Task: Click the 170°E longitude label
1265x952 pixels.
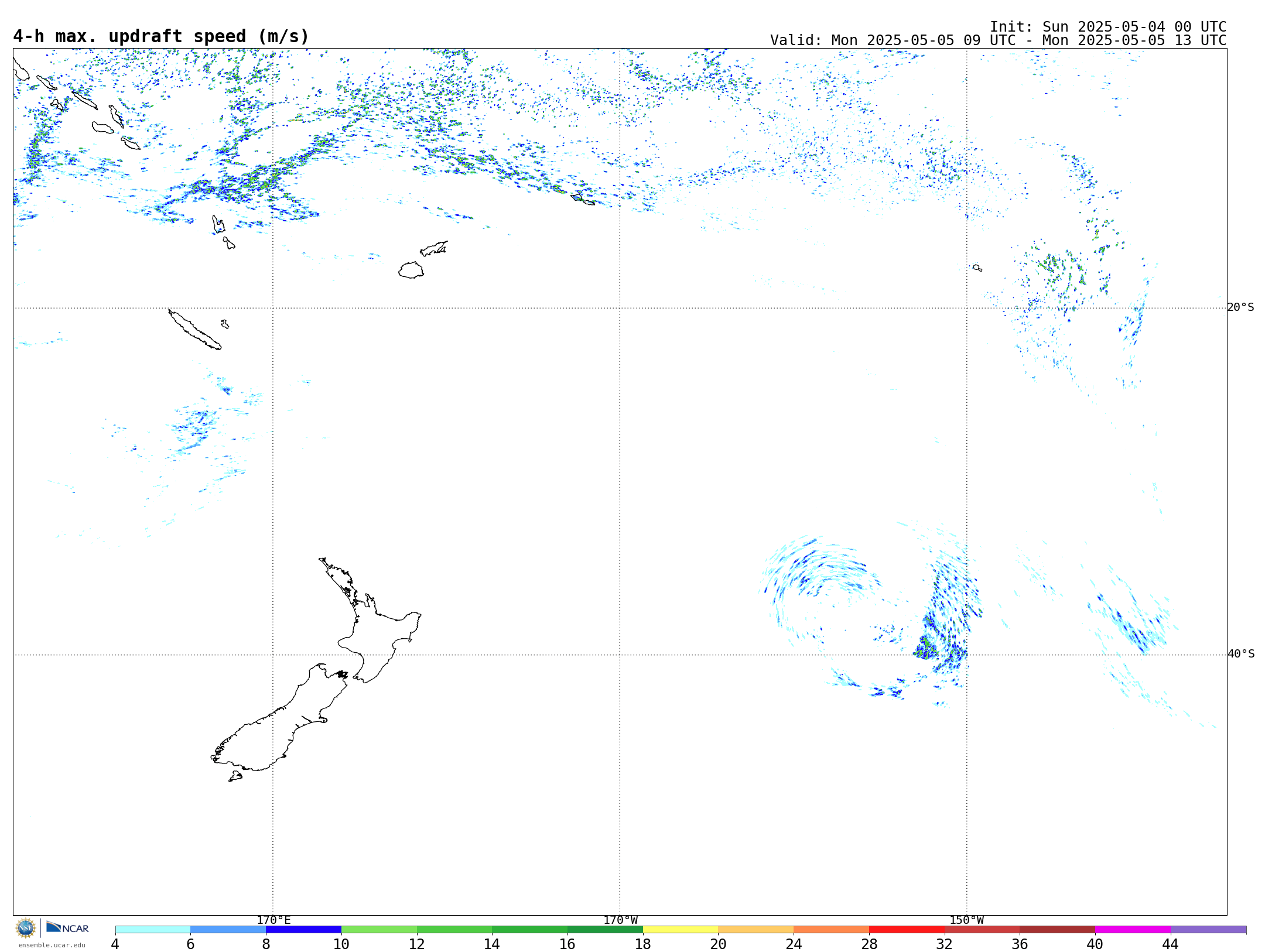Action: (x=273, y=920)
